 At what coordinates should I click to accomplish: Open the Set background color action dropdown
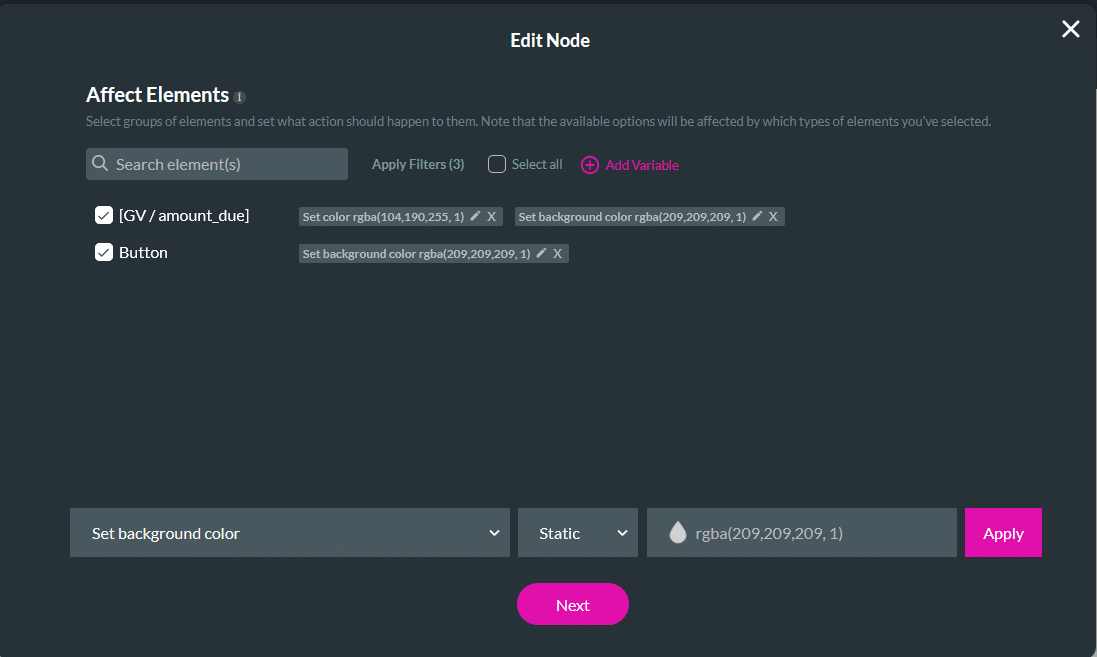289,533
